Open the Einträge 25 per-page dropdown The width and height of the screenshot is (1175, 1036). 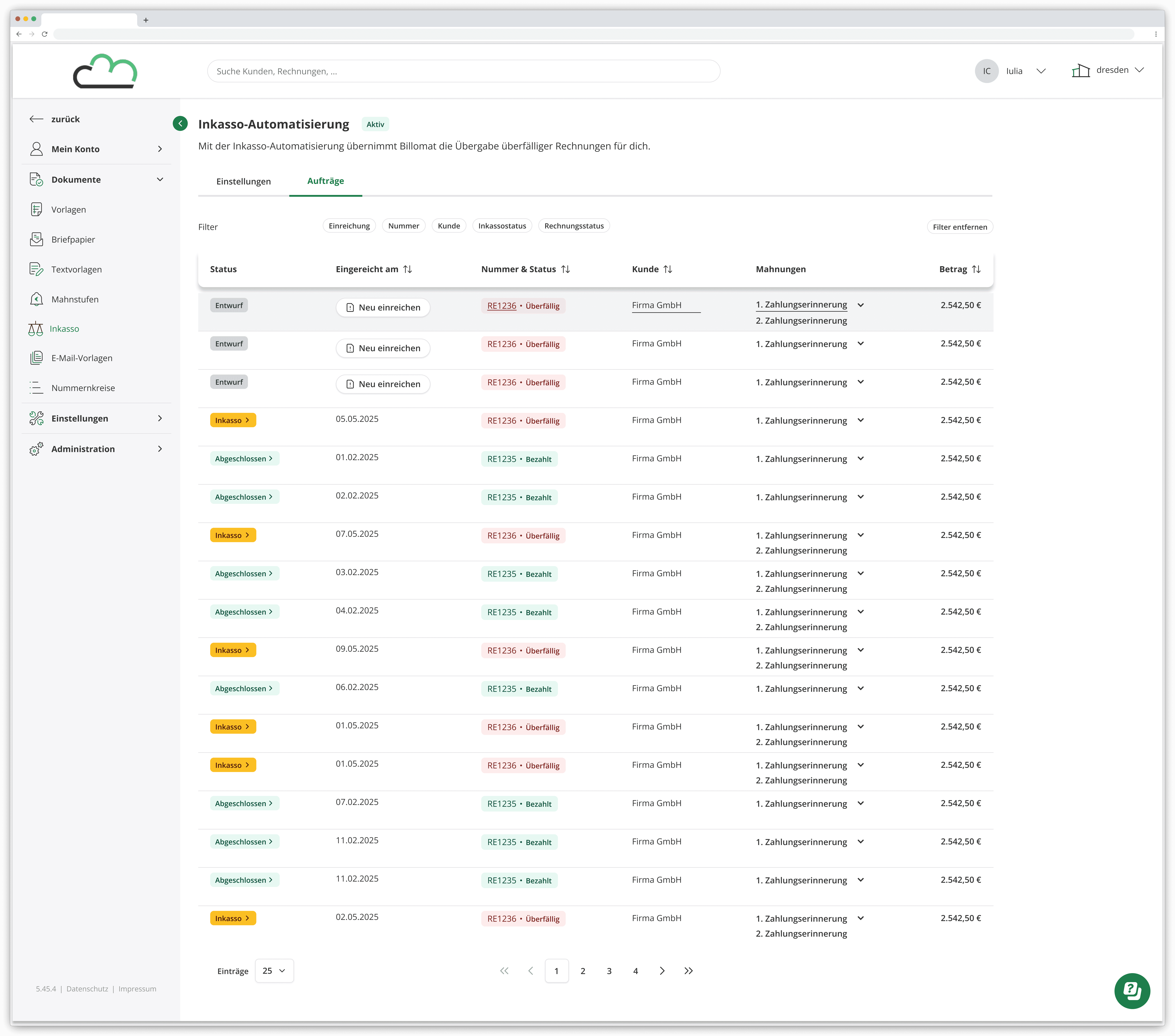pyautogui.click(x=274, y=971)
